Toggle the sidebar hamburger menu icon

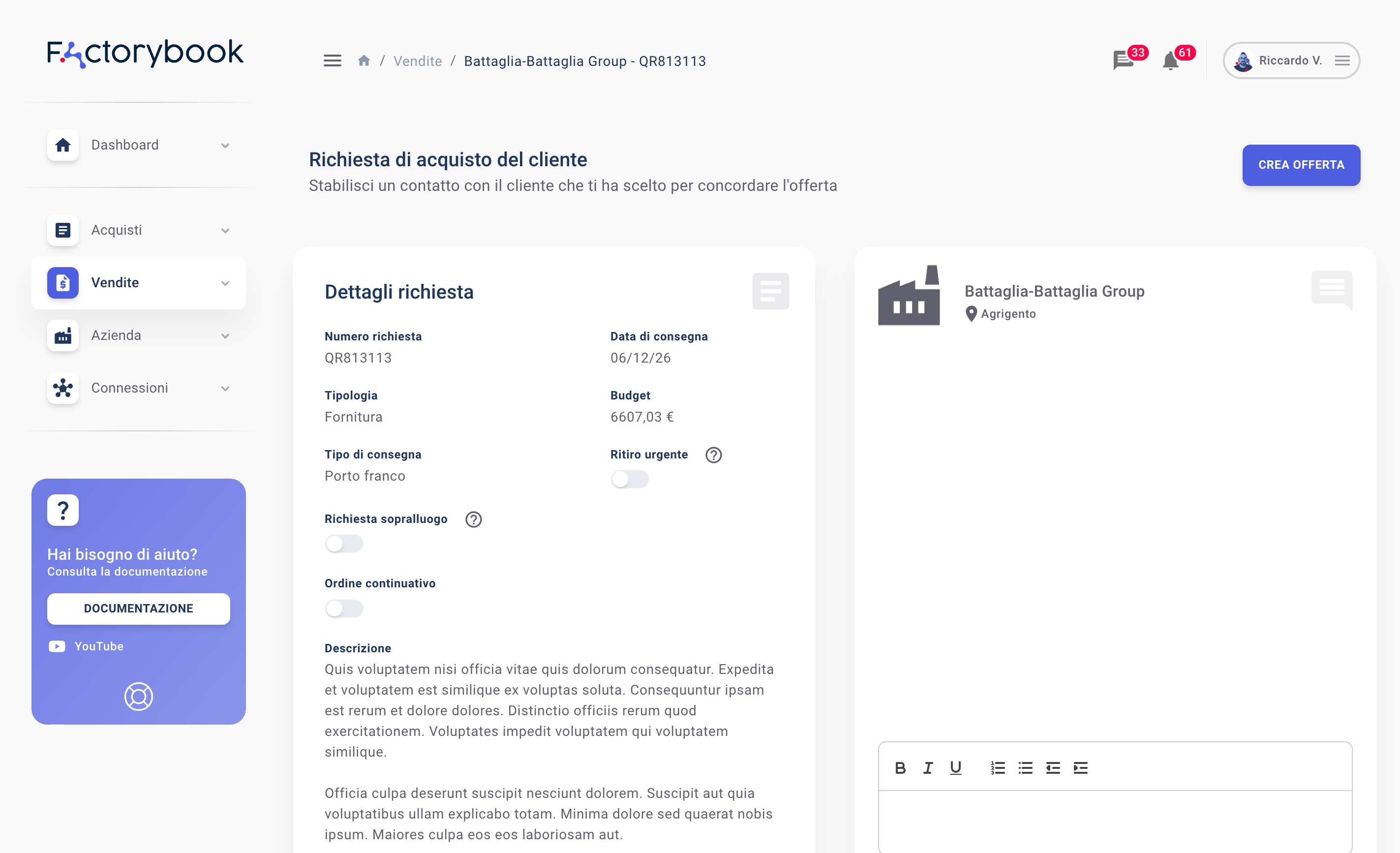(333, 61)
